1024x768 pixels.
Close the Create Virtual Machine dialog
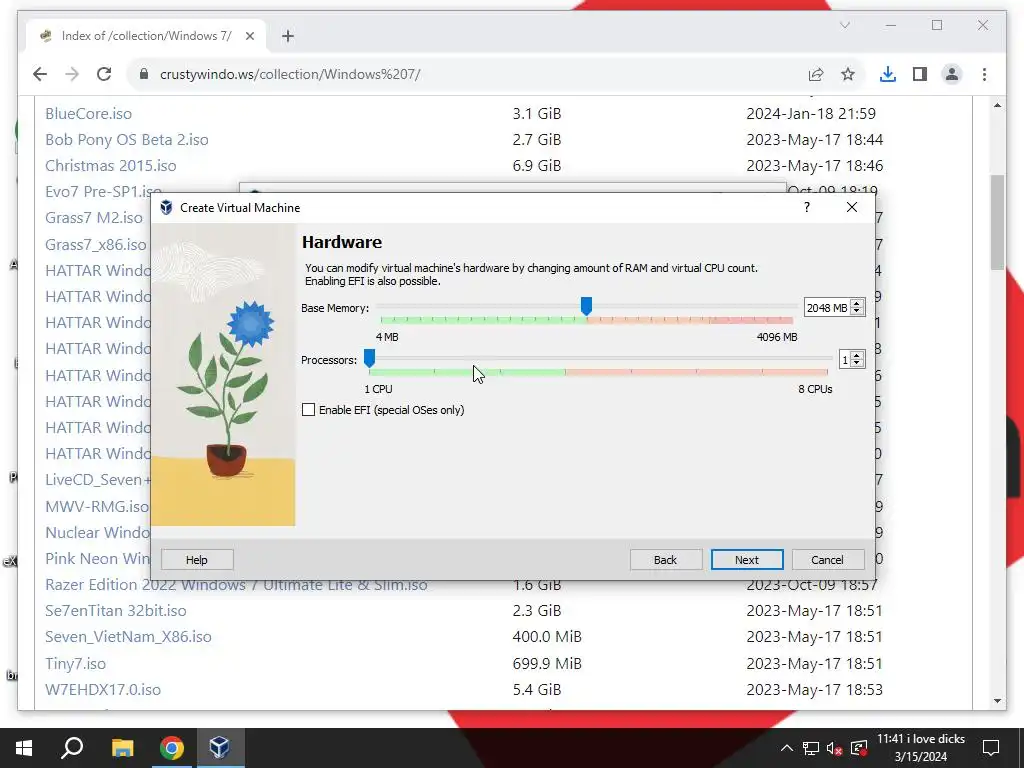tap(852, 207)
